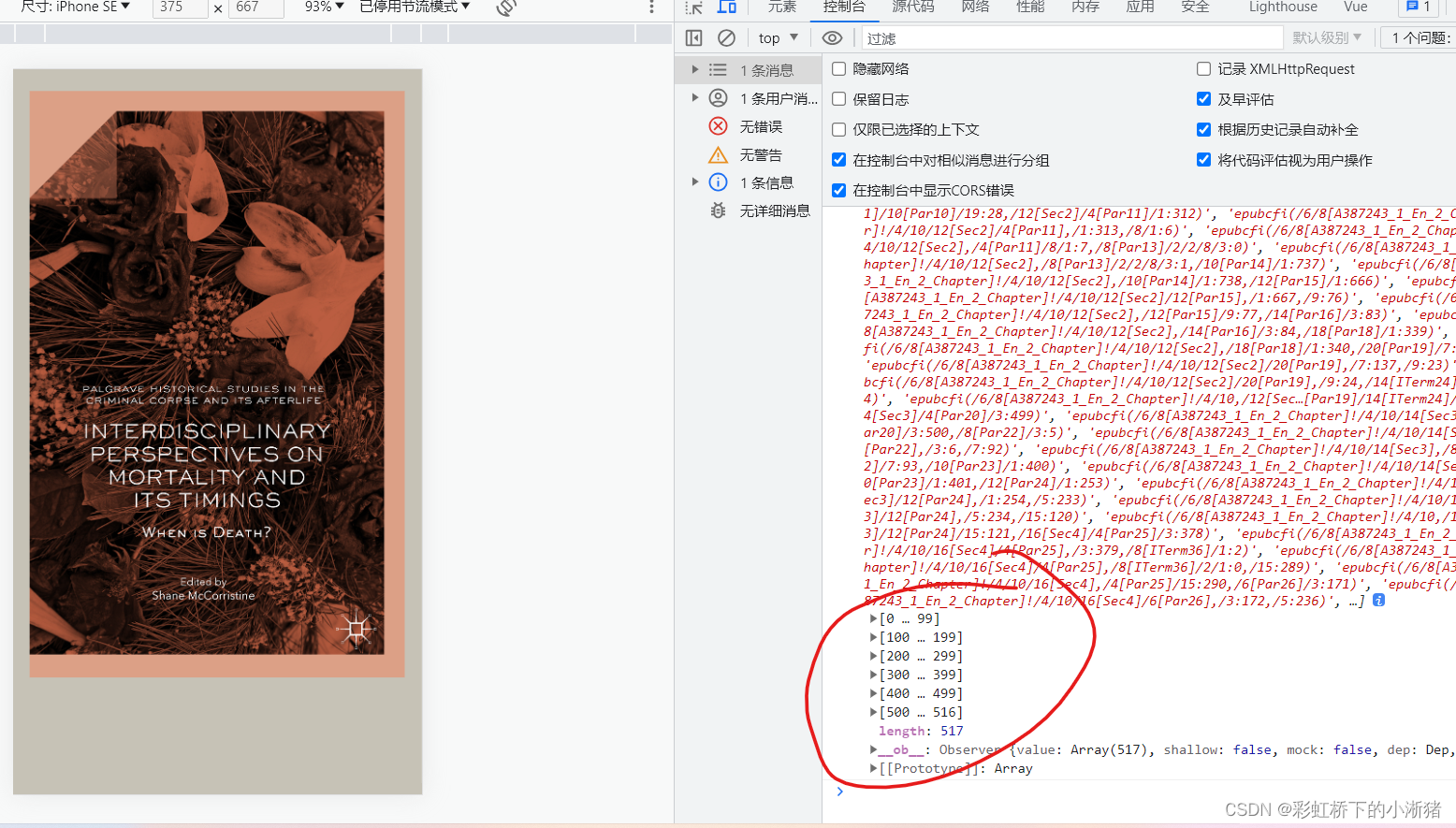Click the blue info badge after array
The height and width of the screenshot is (828, 1456).
click(1378, 601)
